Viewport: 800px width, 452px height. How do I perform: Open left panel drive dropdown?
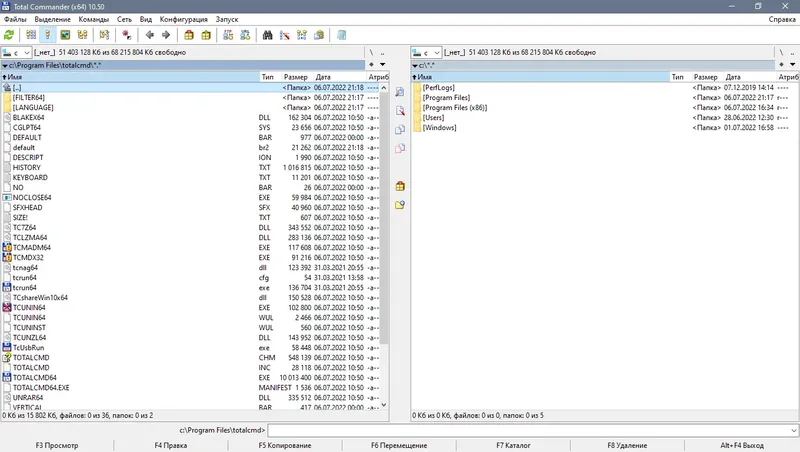coord(16,53)
